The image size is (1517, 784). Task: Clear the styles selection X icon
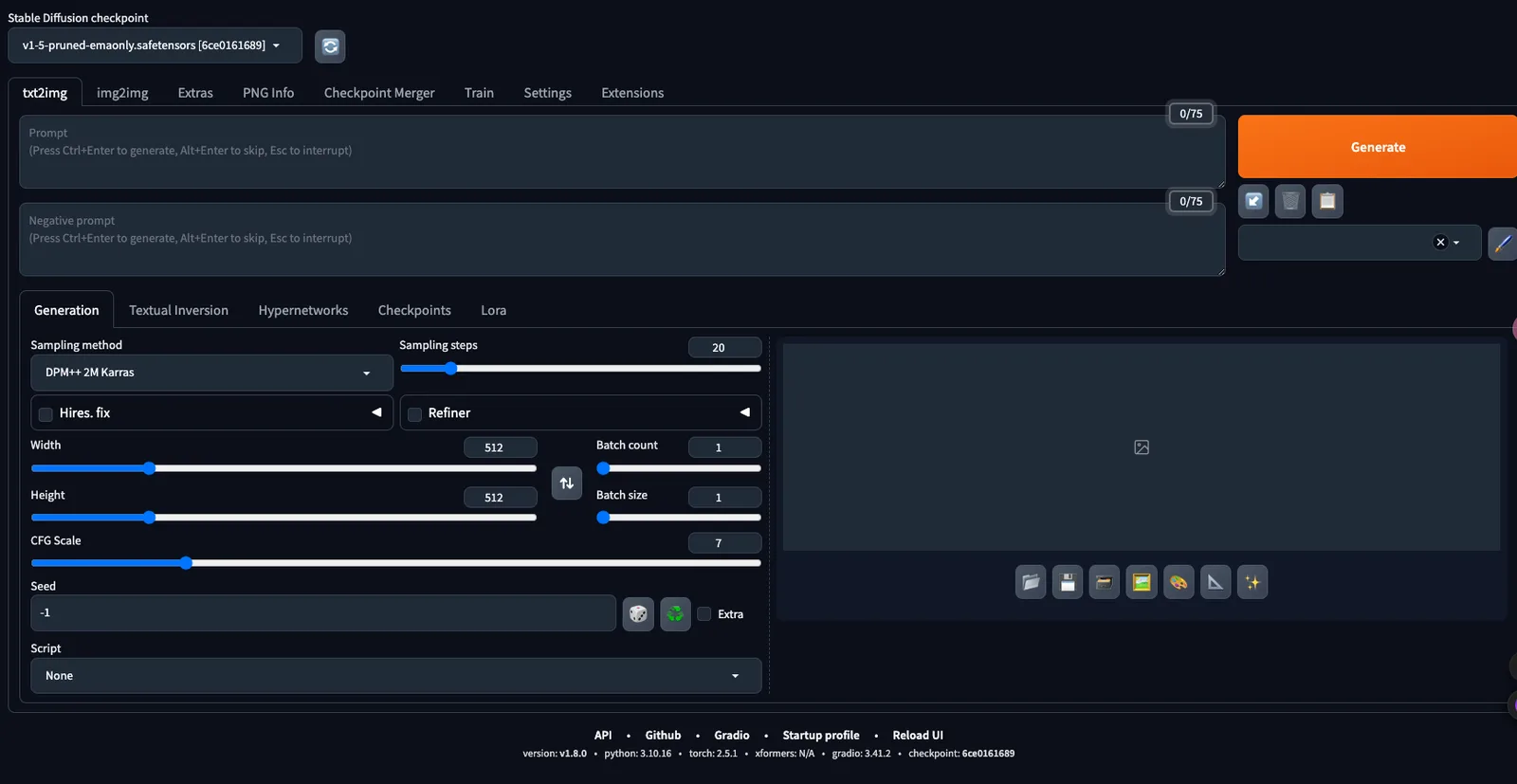coord(1440,243)
